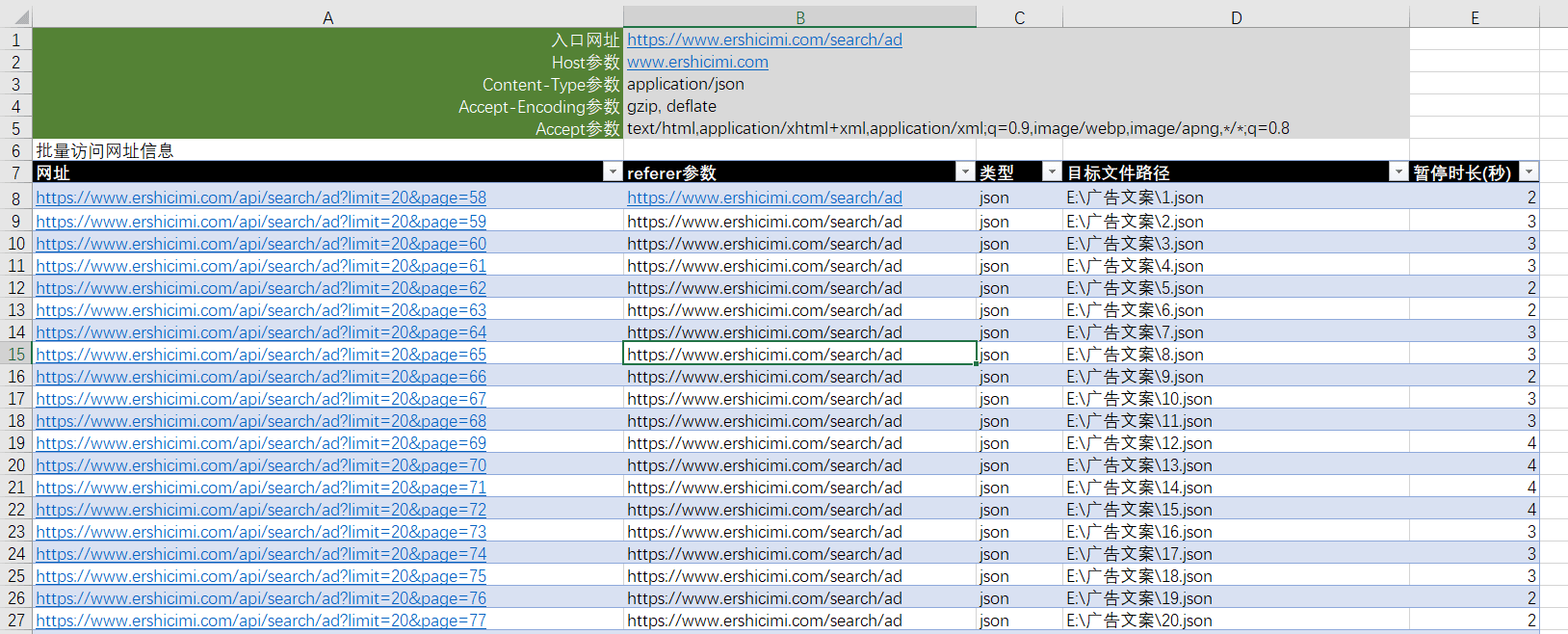This screenshot has width=1568, height=634.
Task: Open the 入口网址 link in cell B1
Action: (765, 40)
